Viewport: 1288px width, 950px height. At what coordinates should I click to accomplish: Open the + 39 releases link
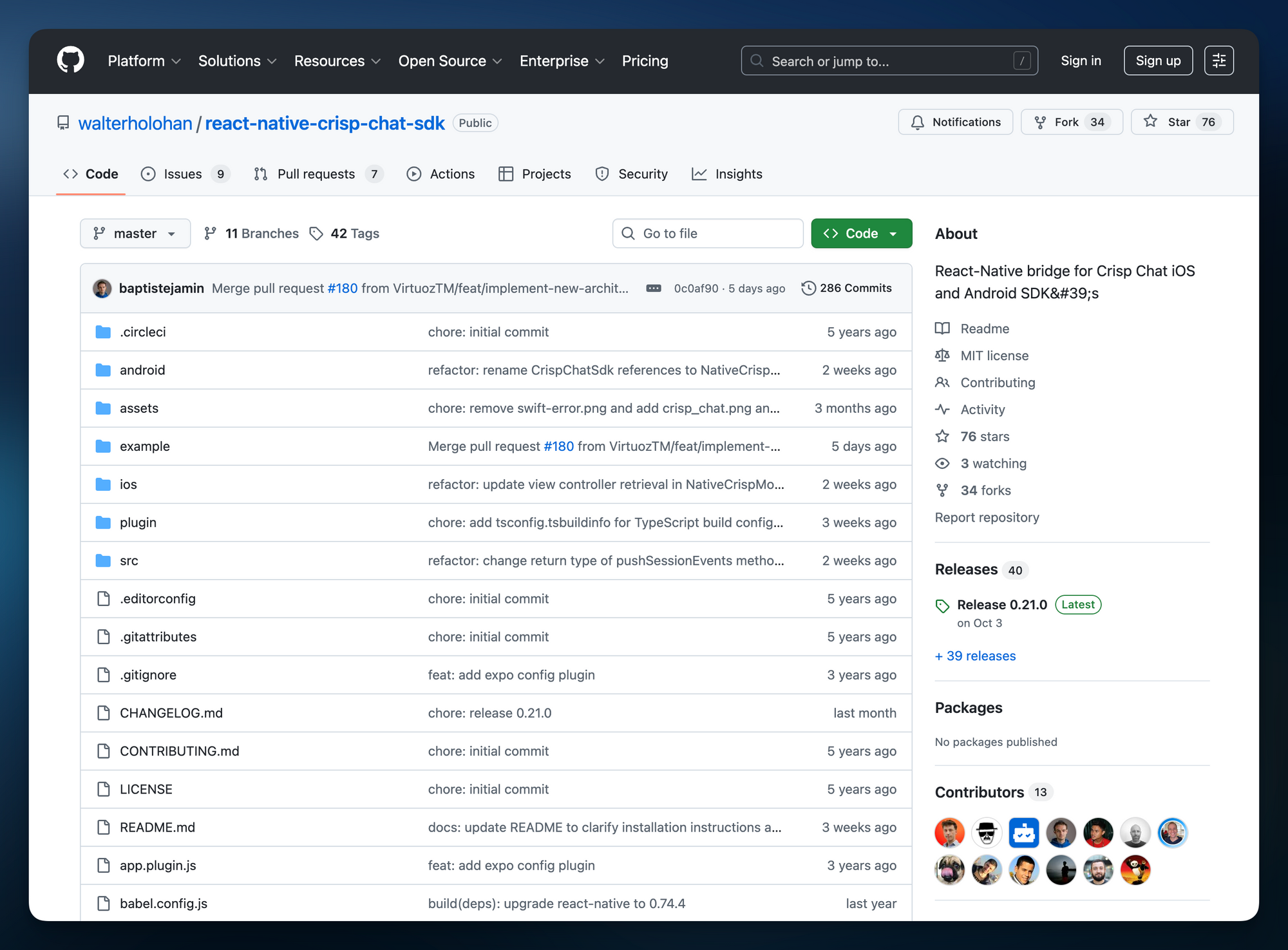974,656
